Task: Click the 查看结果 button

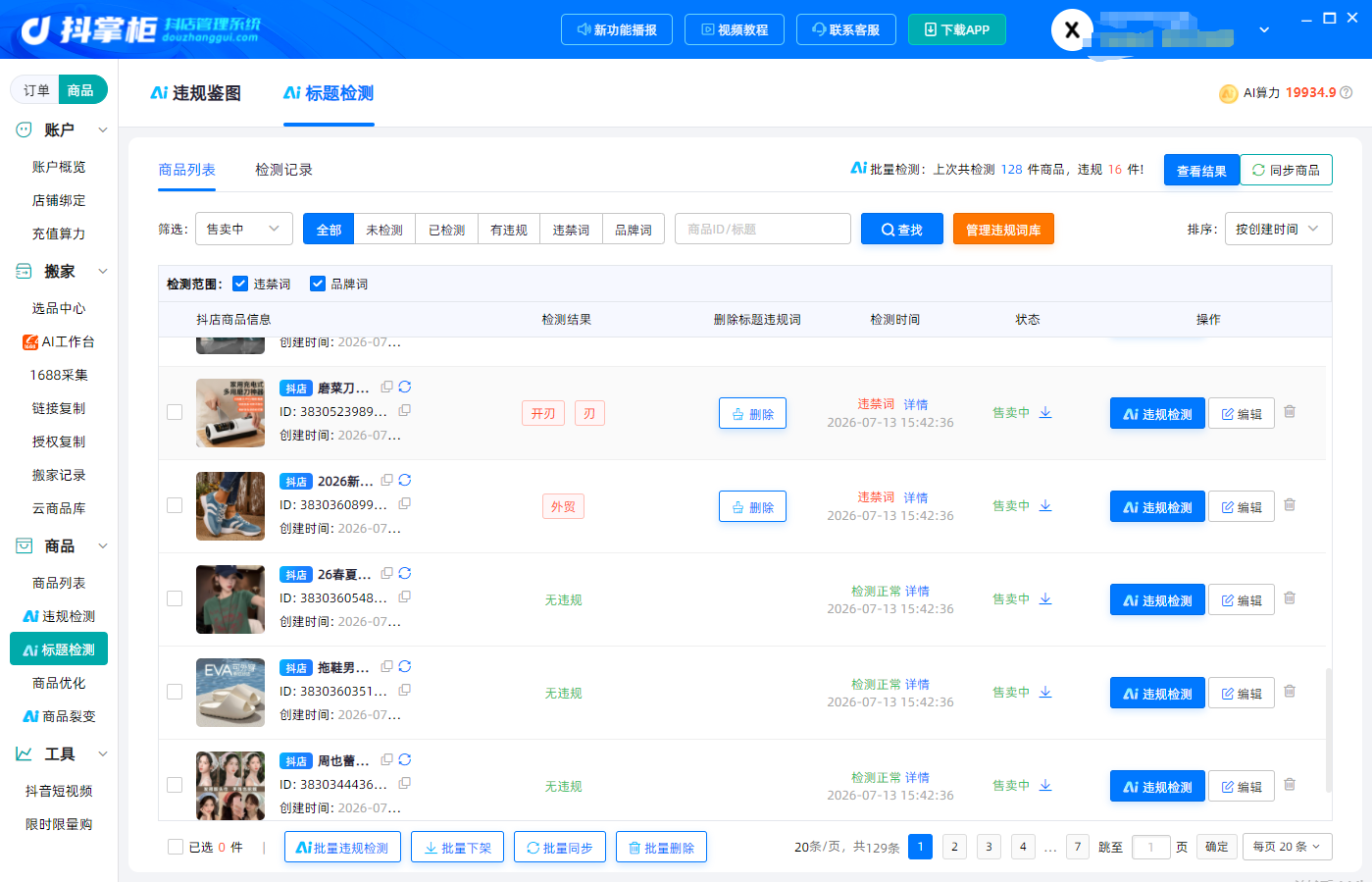Action: [1201, 170]
